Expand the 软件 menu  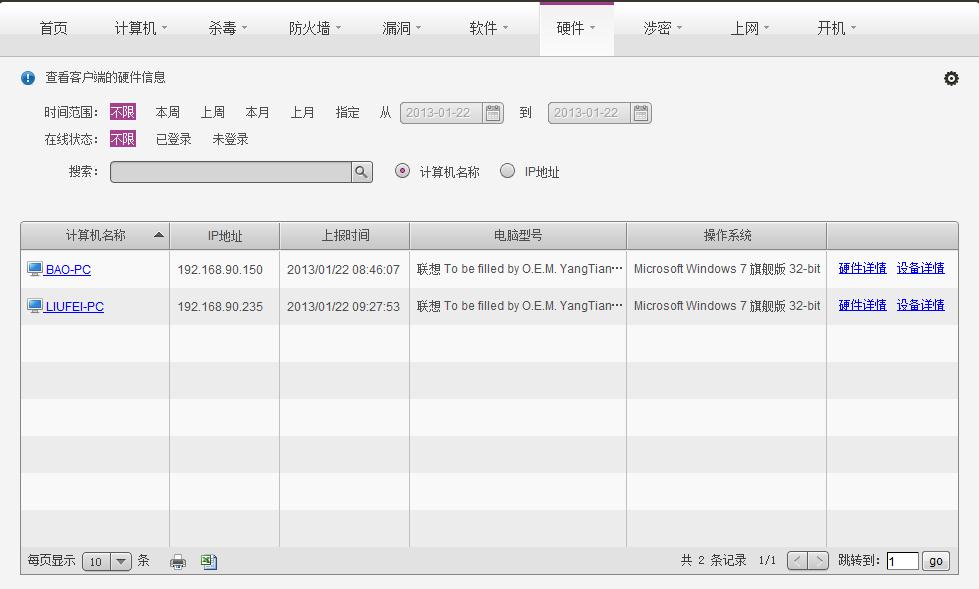pyautogui.click(x=489, y=28)
